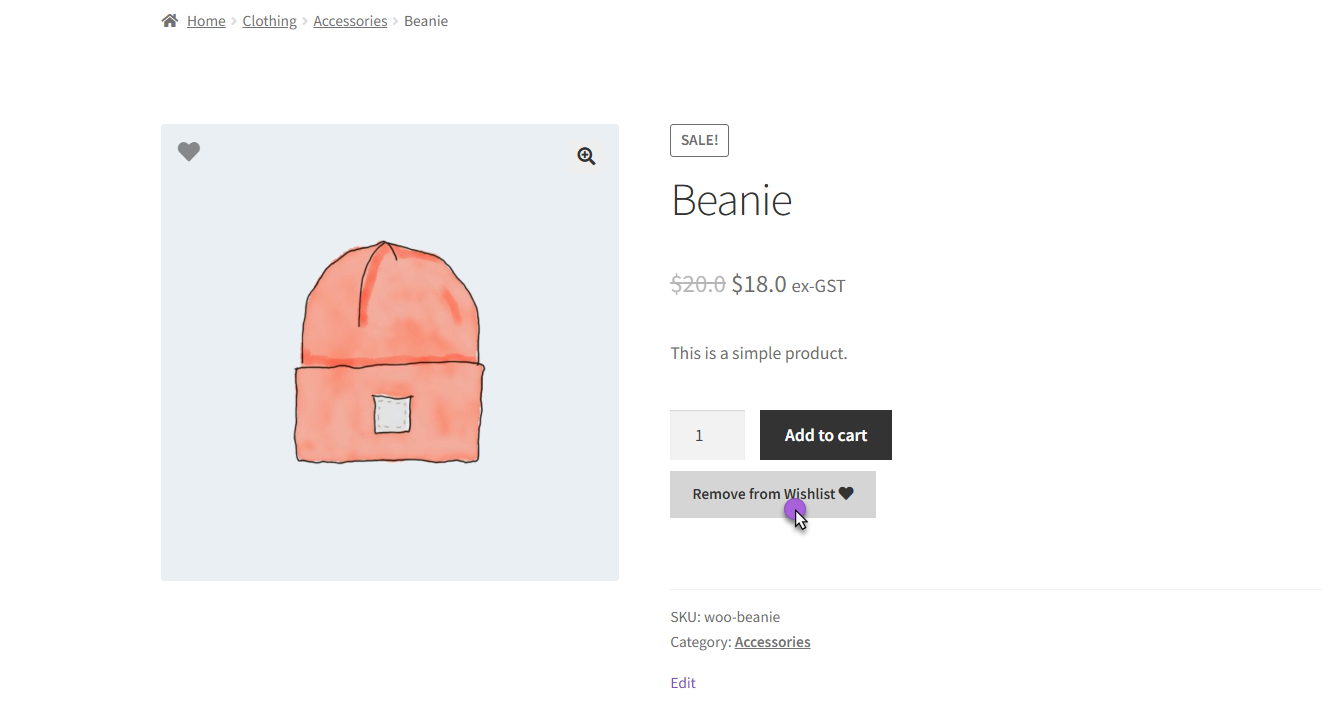Go to the Clothing breadcrumb link
Screen dimensions: 1322x706
[269, 21]
